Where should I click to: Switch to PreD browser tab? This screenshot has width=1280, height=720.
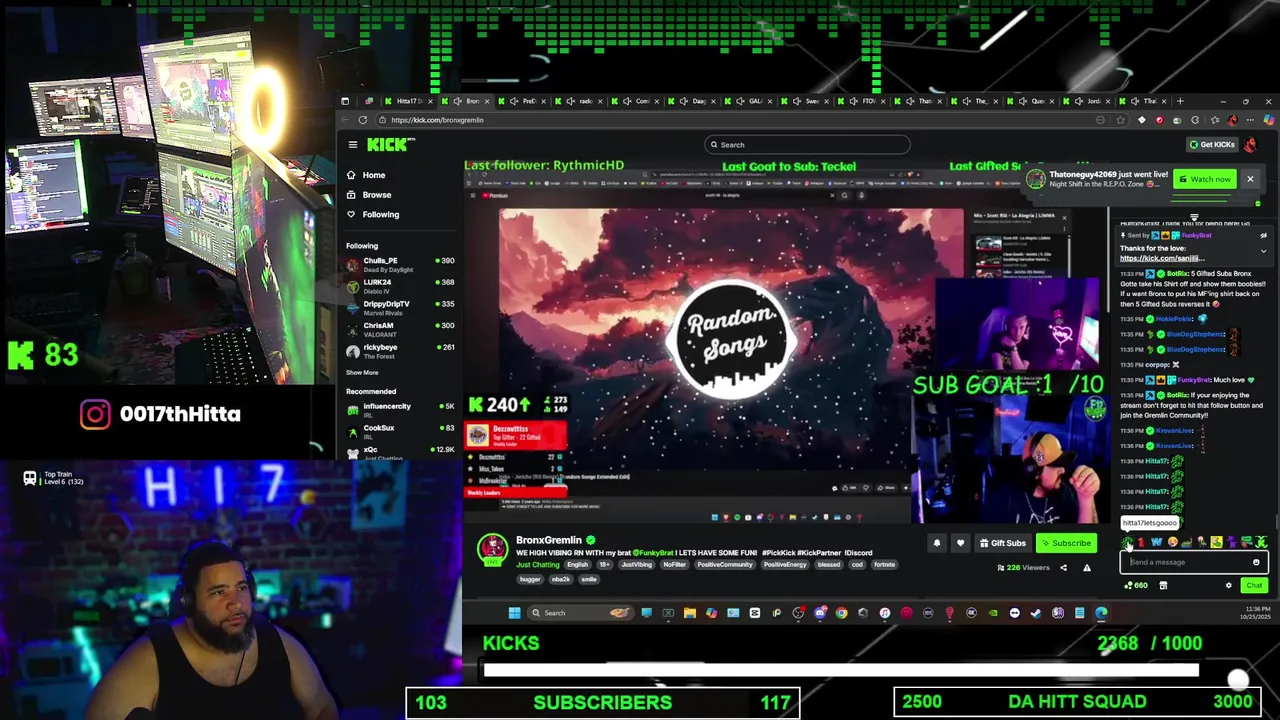pyautogui.click(x=524, y=101)
